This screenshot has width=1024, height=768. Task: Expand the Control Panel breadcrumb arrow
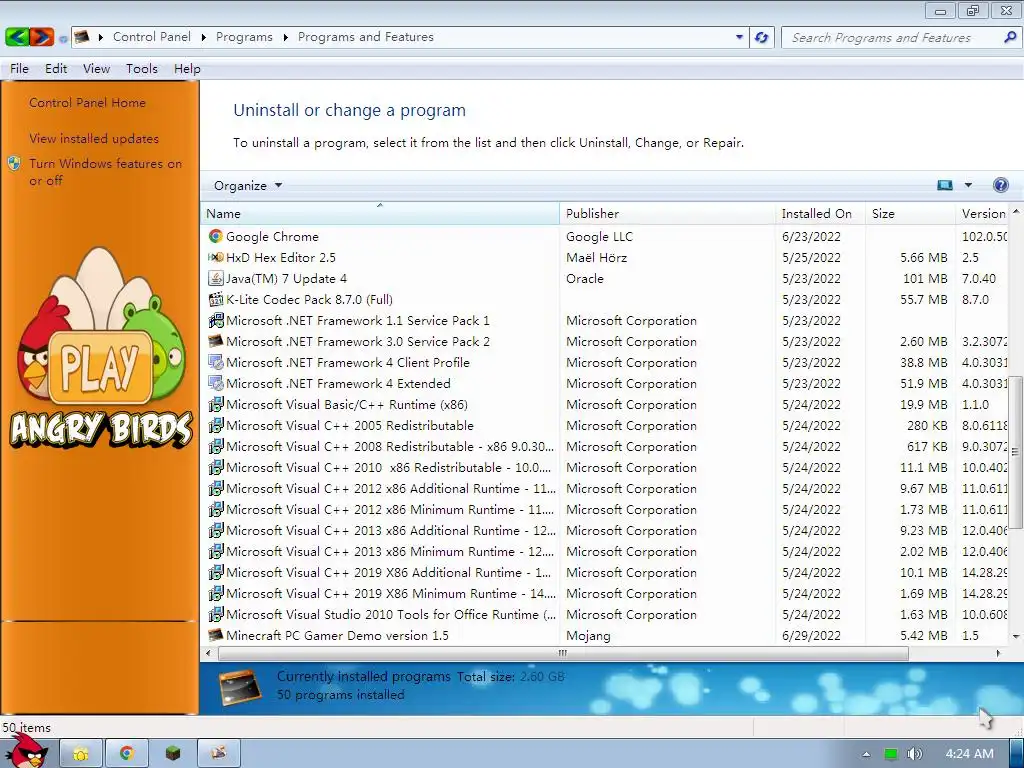pyautogui.click(x=203, y=37)
